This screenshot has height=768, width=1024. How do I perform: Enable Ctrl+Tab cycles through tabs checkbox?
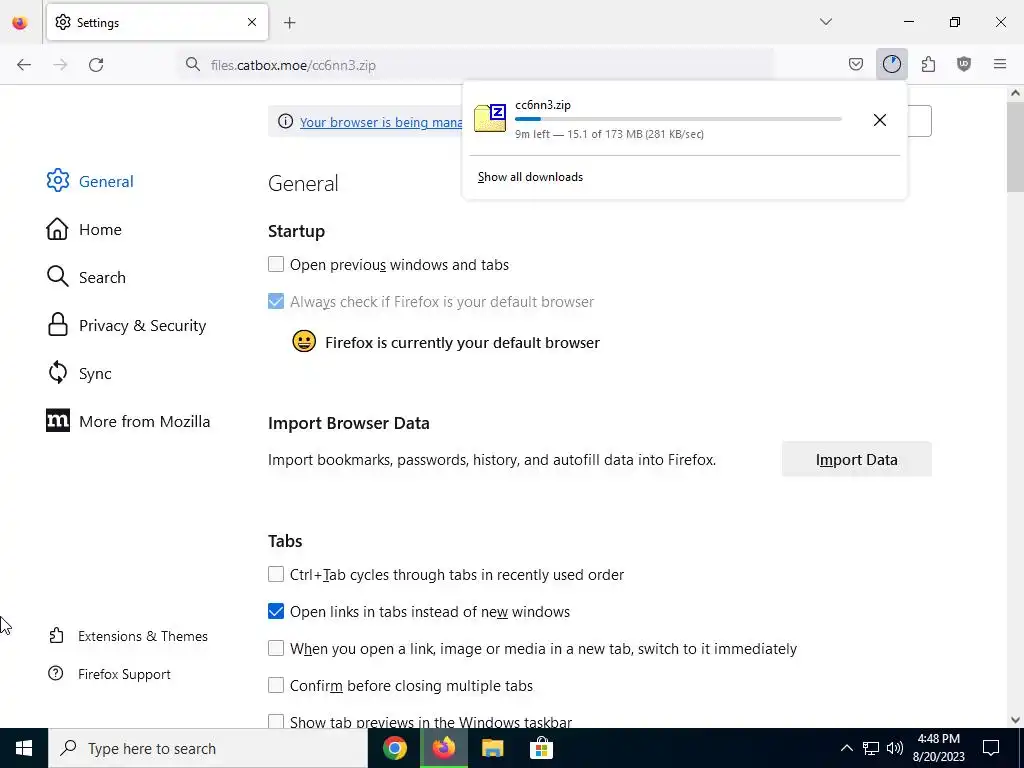[276, 574]
